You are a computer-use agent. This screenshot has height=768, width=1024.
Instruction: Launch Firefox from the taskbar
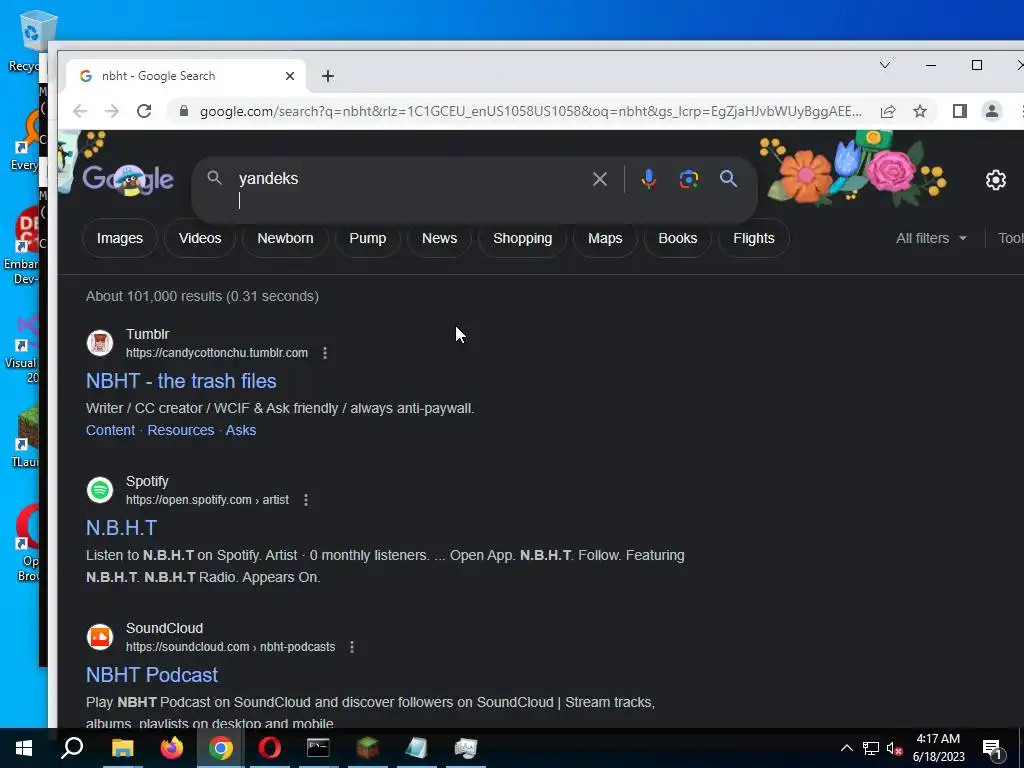[172, 748]
